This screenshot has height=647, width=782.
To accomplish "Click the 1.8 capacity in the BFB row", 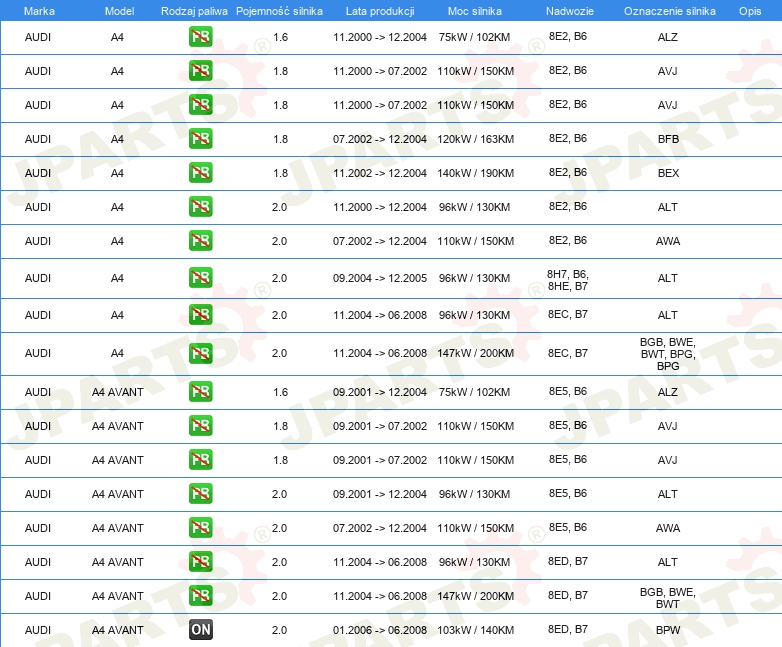I will [280, 139].
